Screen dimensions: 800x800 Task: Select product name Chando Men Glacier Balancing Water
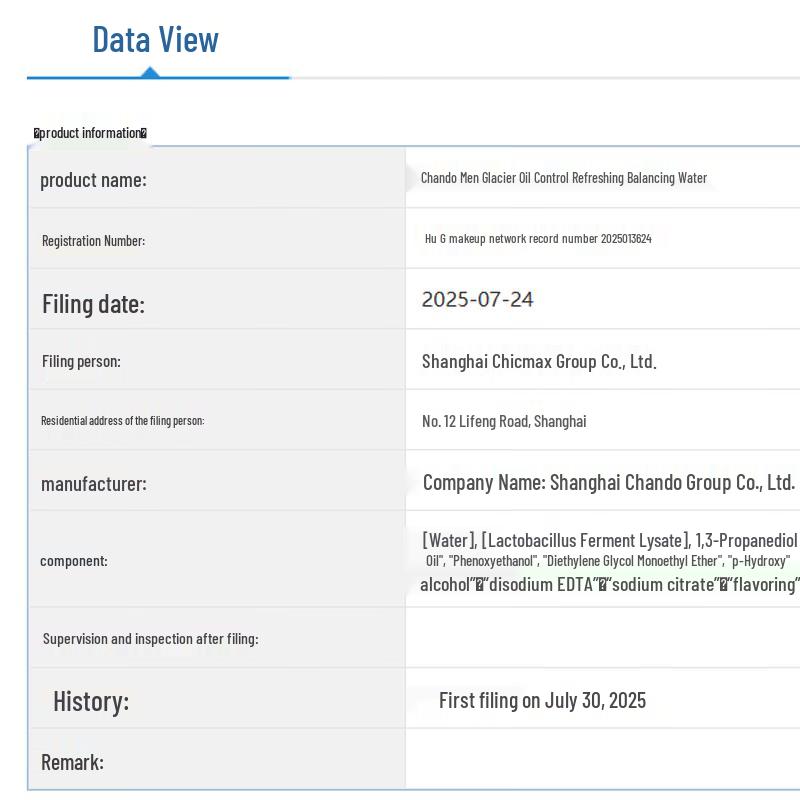[x=564, y=178]
